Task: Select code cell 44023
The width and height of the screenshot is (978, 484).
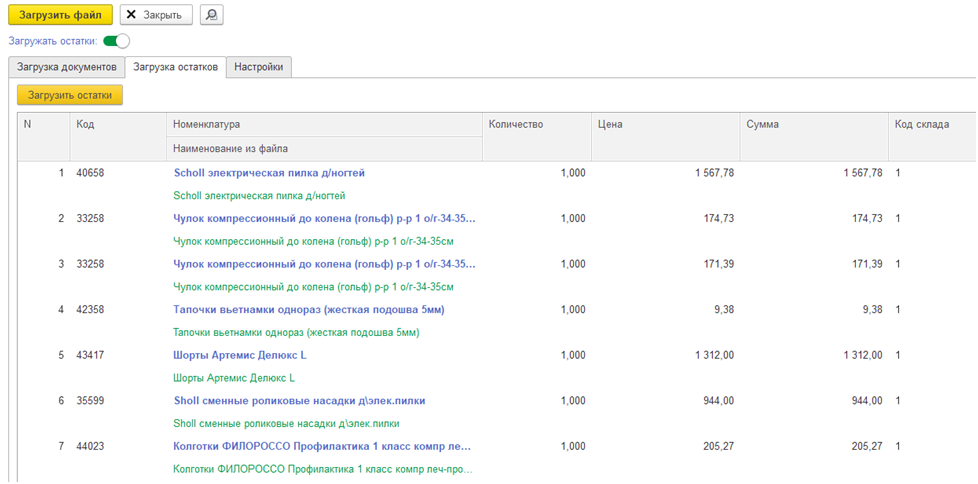Action: tap(90, 447)
